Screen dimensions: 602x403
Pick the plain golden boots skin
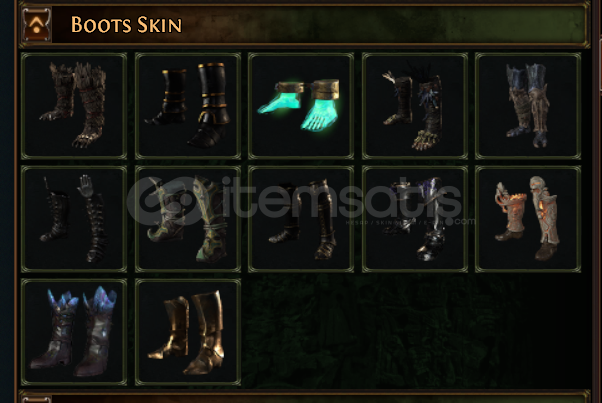tap(188, 332)
